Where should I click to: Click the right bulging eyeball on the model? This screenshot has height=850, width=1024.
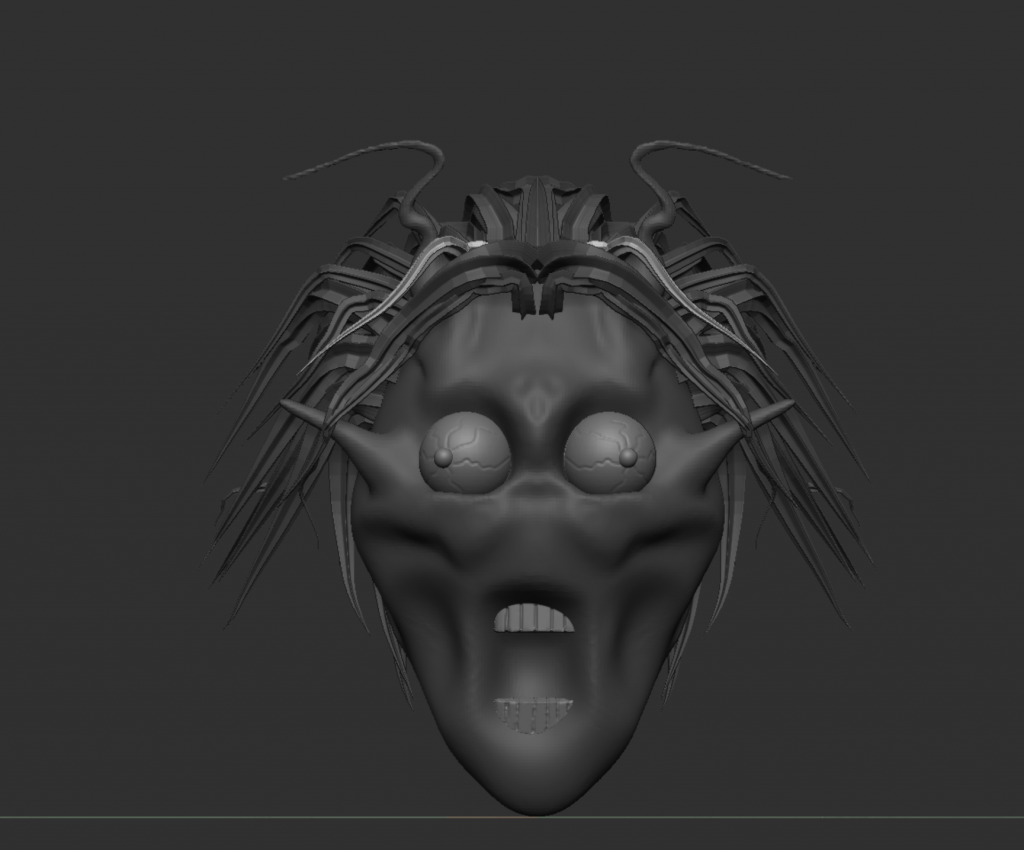click(609, 453)
